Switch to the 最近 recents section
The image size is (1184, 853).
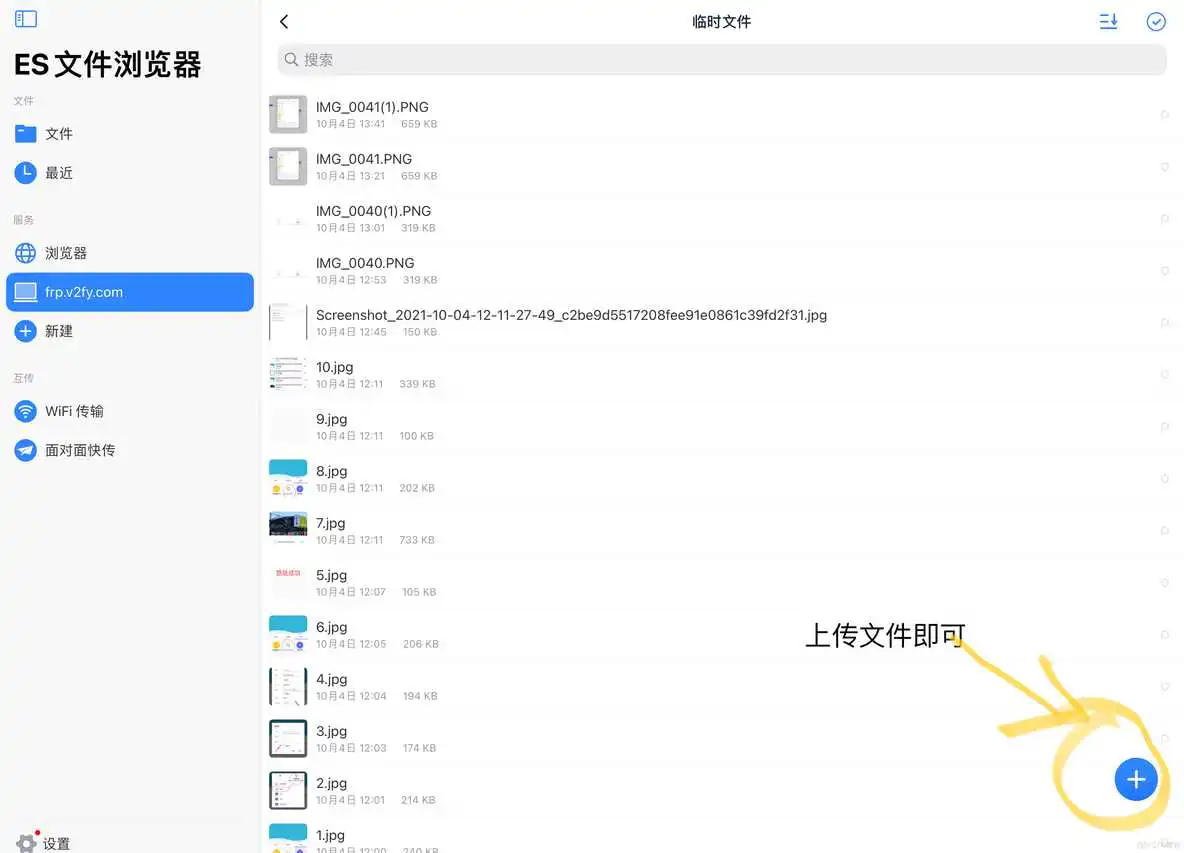(58, 172)
